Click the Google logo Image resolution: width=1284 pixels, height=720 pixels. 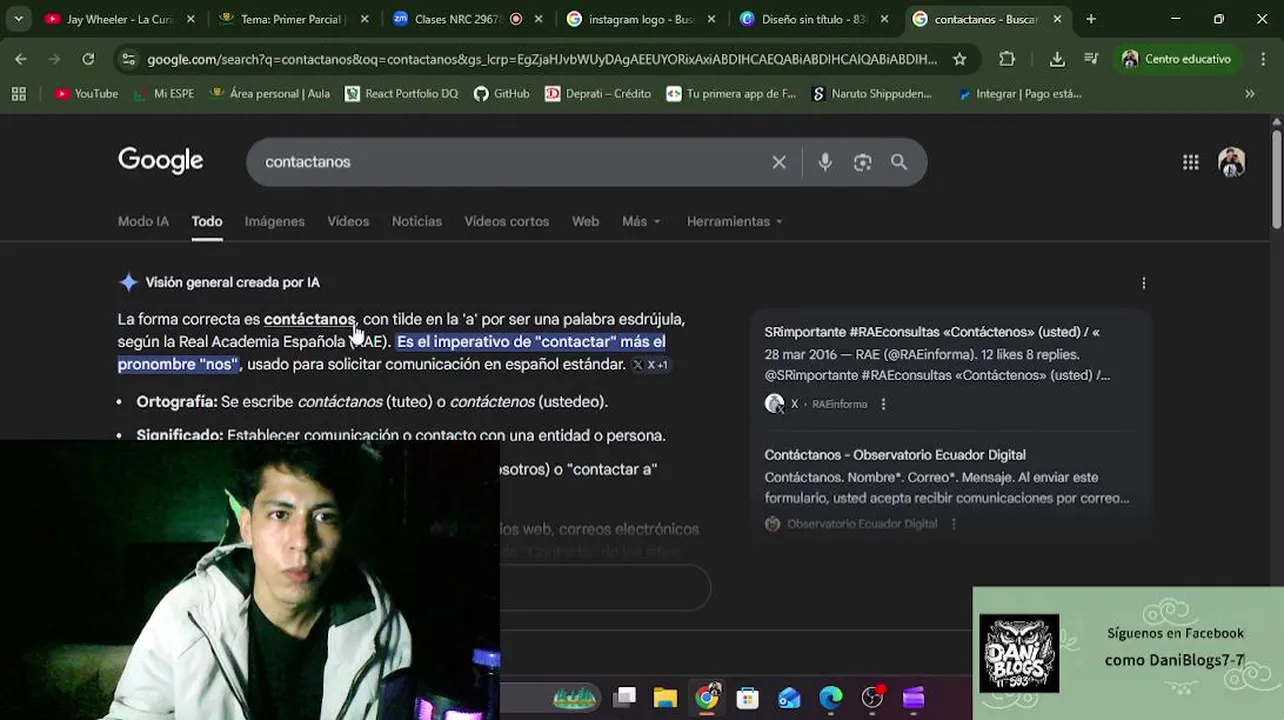tap(160, 161)
